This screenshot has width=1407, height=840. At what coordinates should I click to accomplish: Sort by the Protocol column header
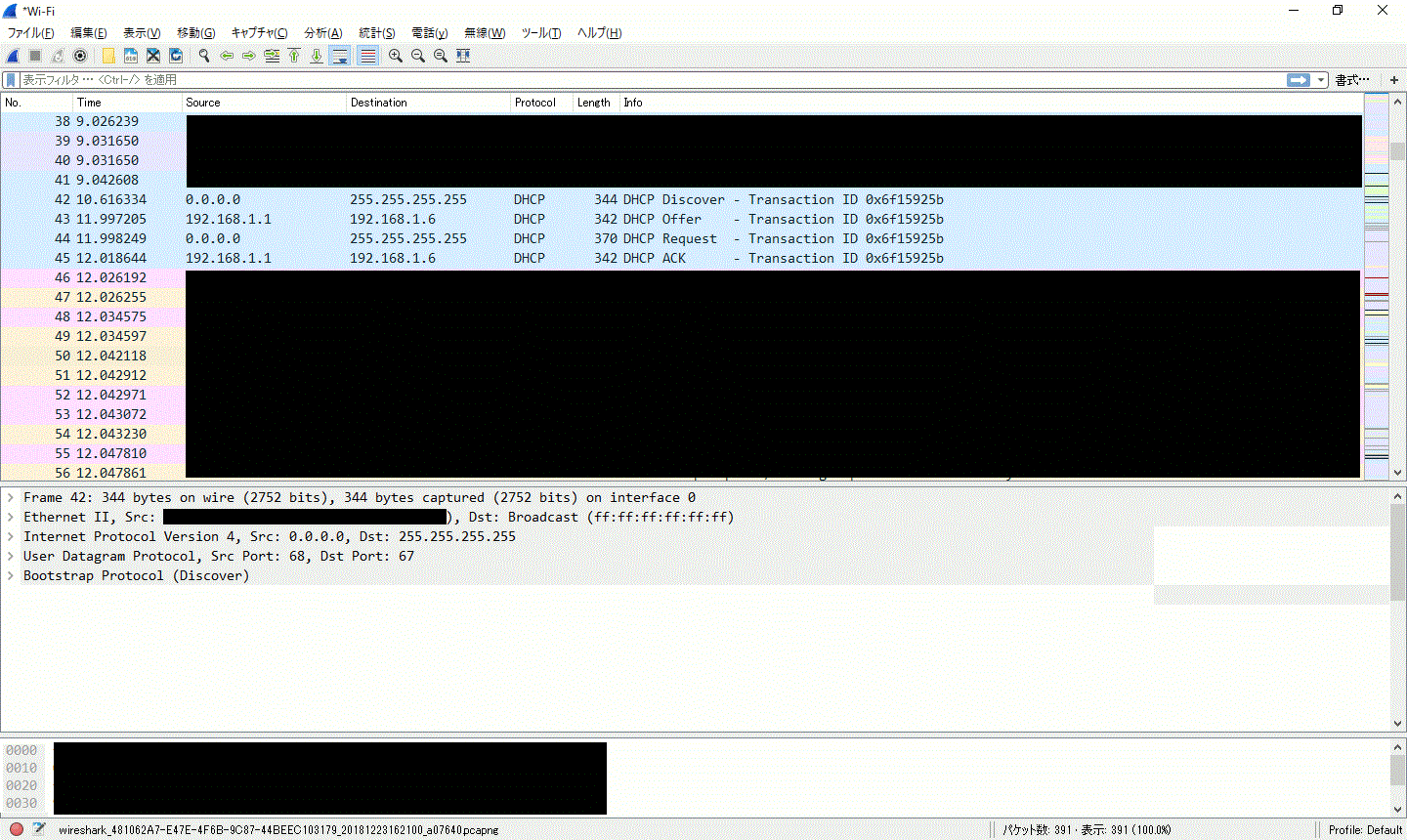click(541, 103)
